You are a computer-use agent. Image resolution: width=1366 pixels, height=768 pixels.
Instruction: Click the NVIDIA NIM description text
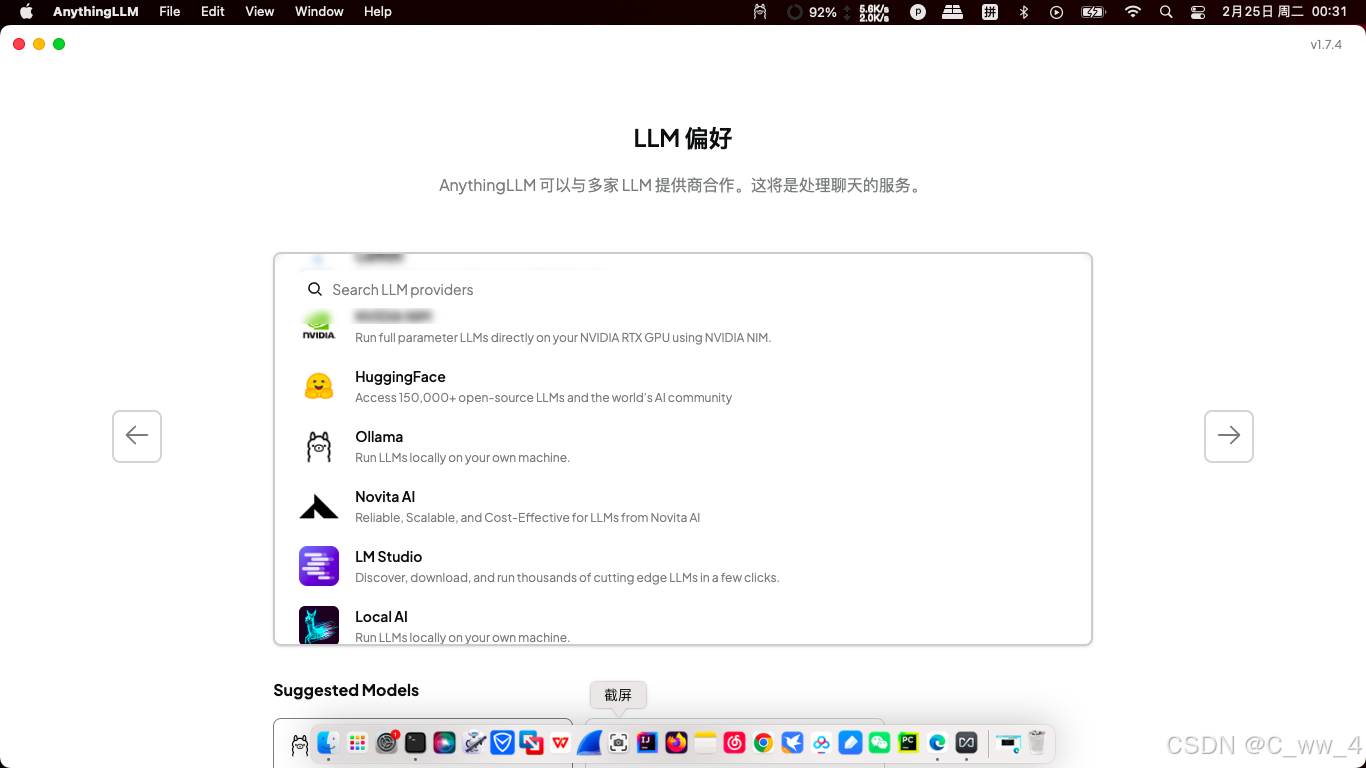(x=563, y=338)
